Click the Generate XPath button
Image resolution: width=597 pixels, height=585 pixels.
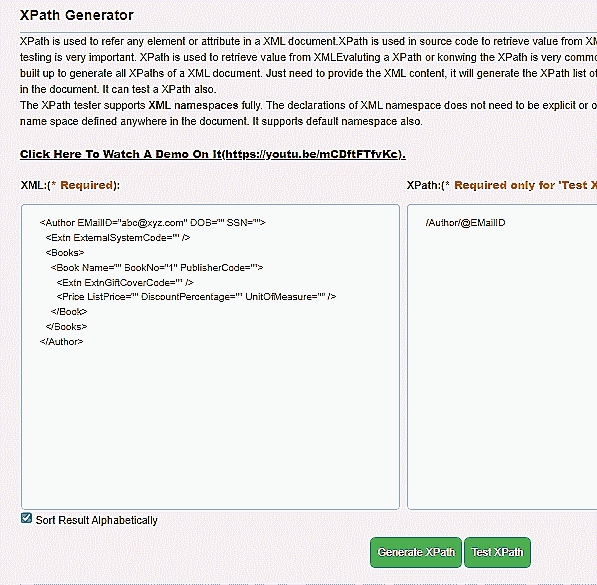(416, 552)
